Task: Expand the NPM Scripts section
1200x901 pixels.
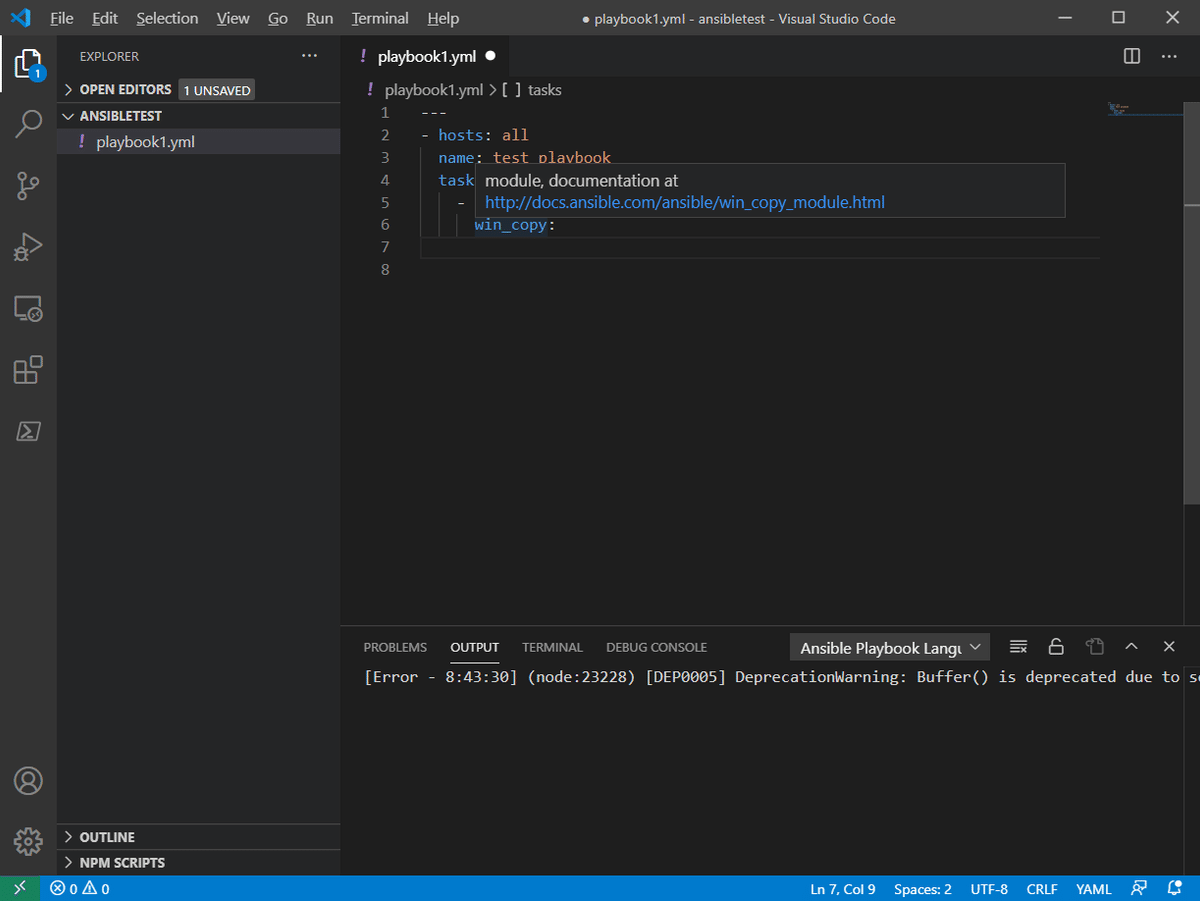Action: [122, 862]
